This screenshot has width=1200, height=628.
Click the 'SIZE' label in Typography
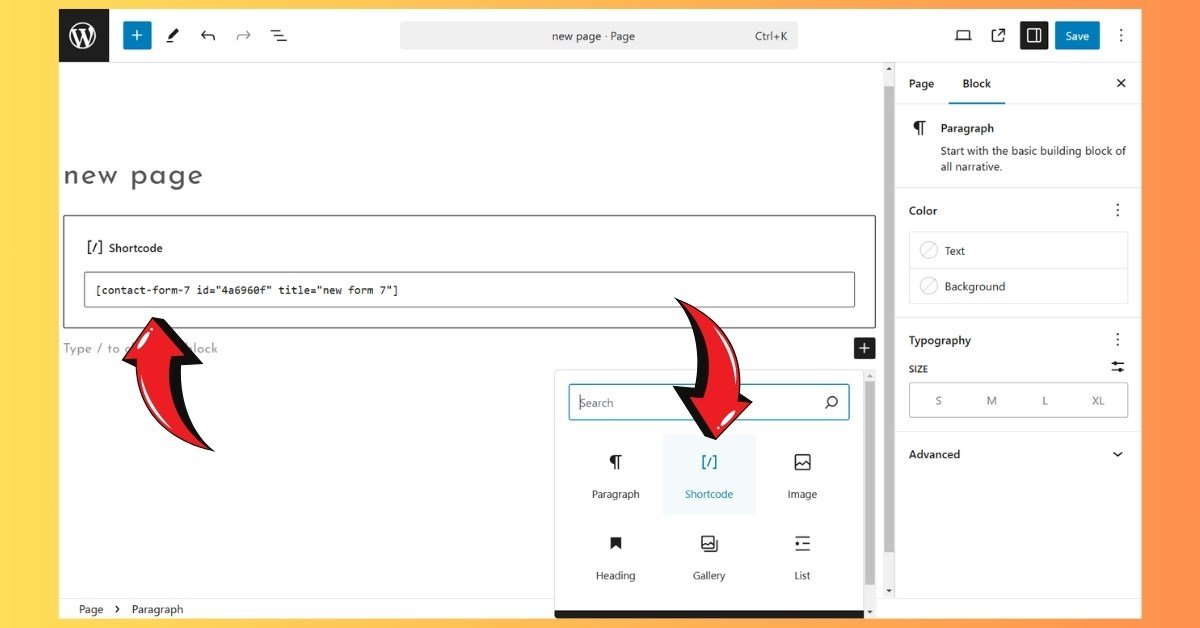[918, 369]
